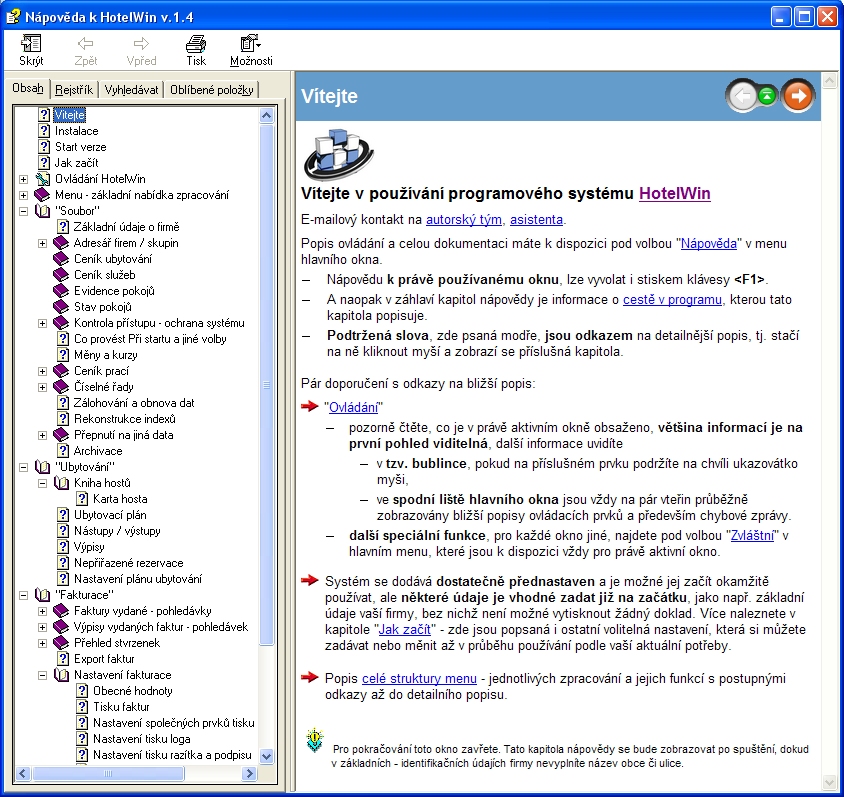Screen dimensions: 844x797
Task: Expand Přepnutí na jiná data node
Action: click(43, 435)
